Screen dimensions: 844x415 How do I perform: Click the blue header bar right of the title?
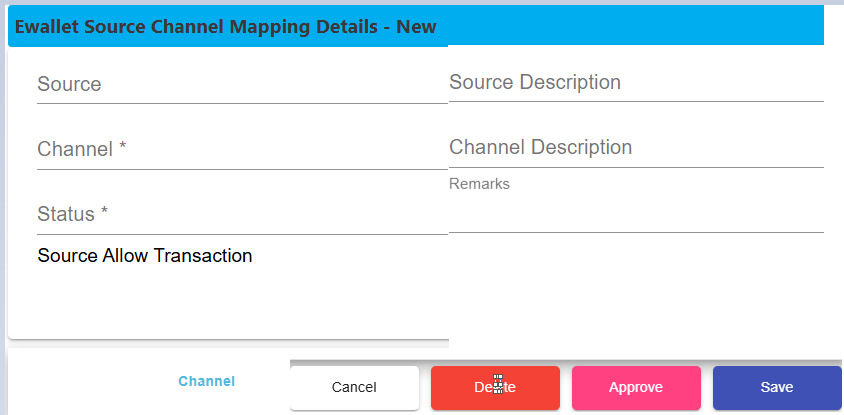pos(630,27)
